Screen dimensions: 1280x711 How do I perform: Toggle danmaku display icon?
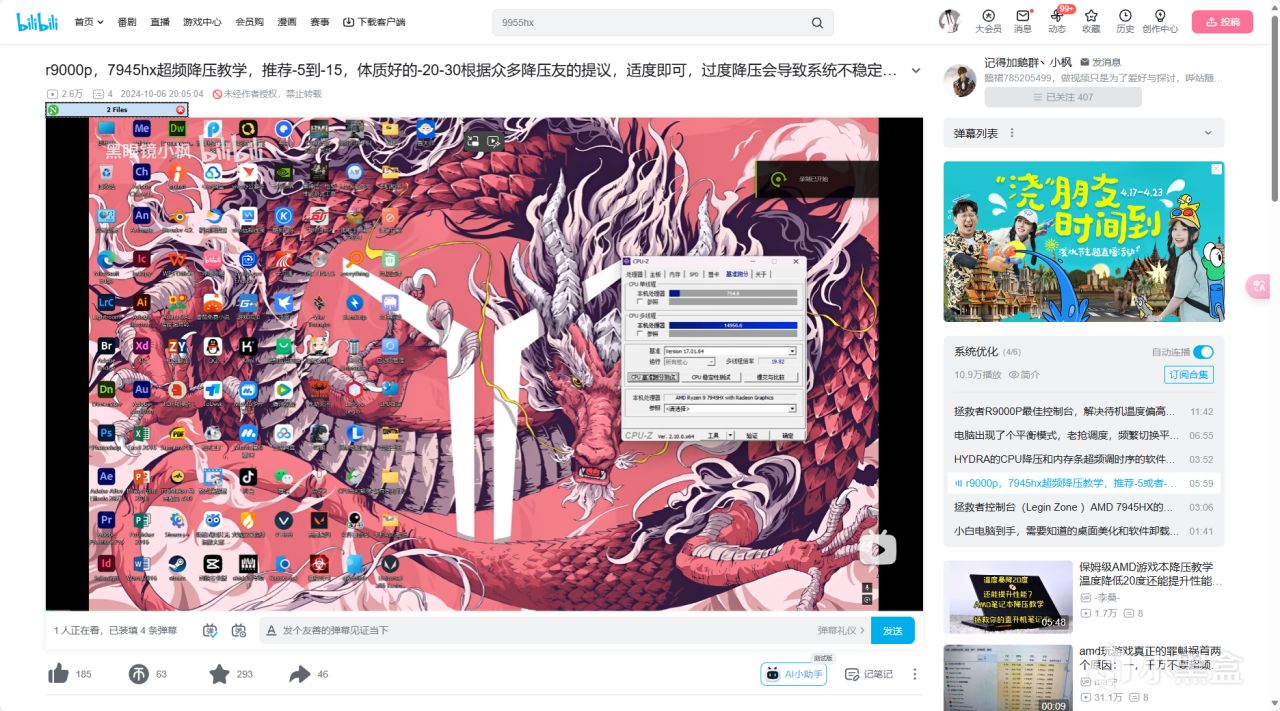(210, 630)
